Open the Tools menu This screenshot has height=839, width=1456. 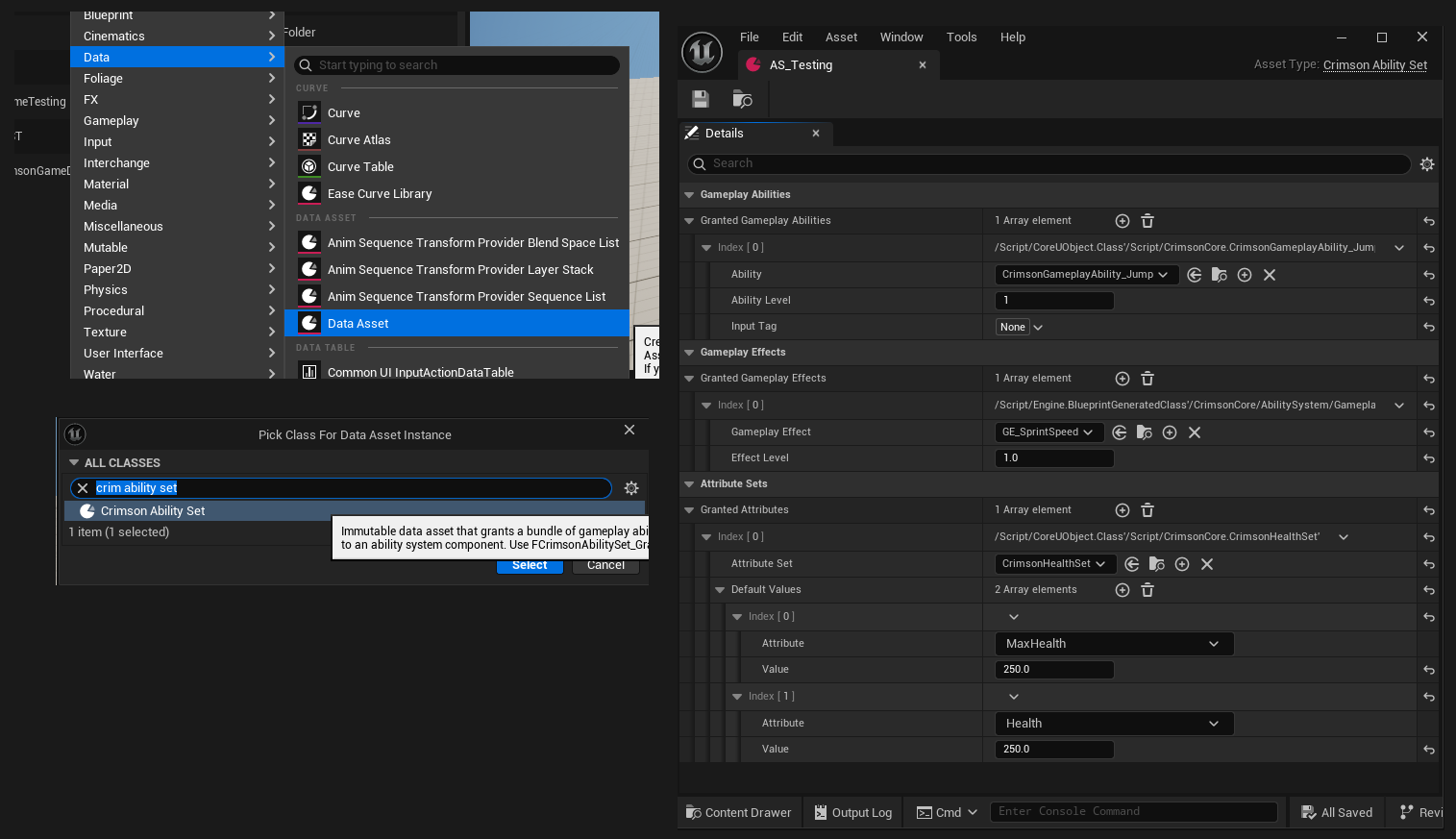(x=961, y=37)
